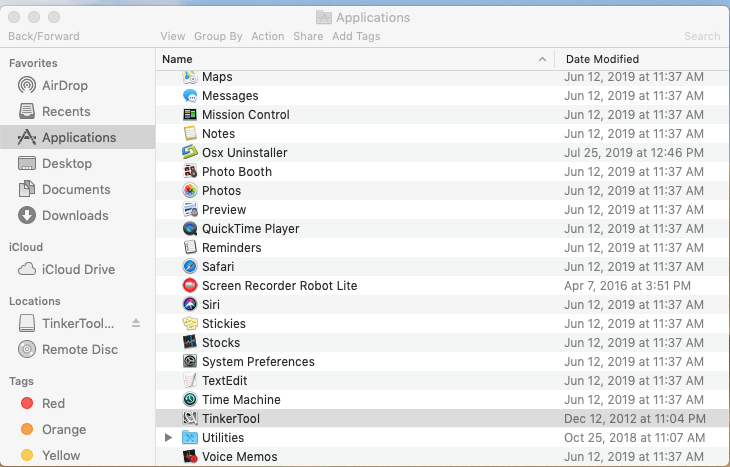
Task: Go to Desktop in the sidebar
Action: [77, 163]
